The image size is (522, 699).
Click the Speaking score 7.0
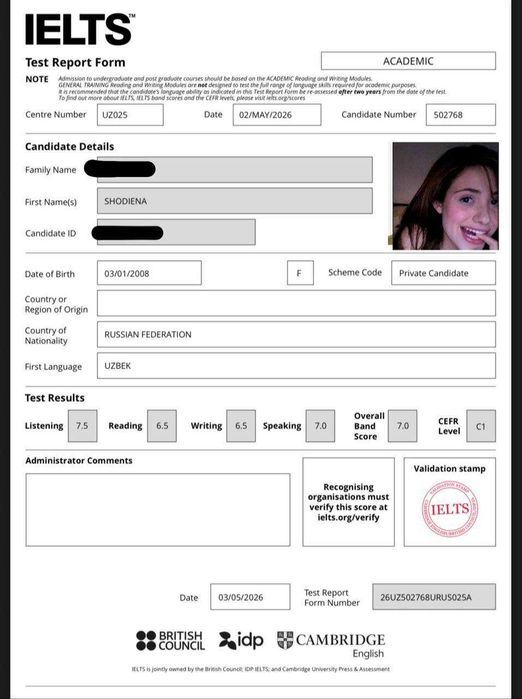click(320, 426)
